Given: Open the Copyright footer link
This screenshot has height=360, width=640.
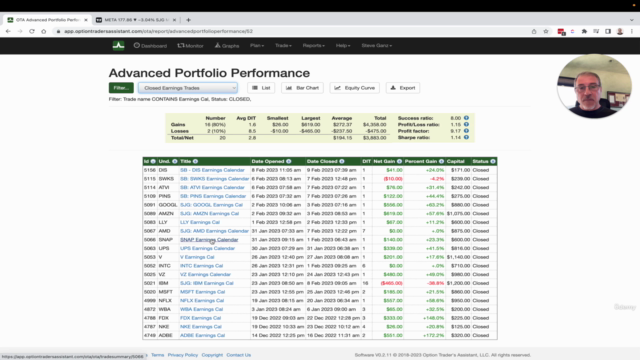Looking at the screenshot, I should point(212,355).
